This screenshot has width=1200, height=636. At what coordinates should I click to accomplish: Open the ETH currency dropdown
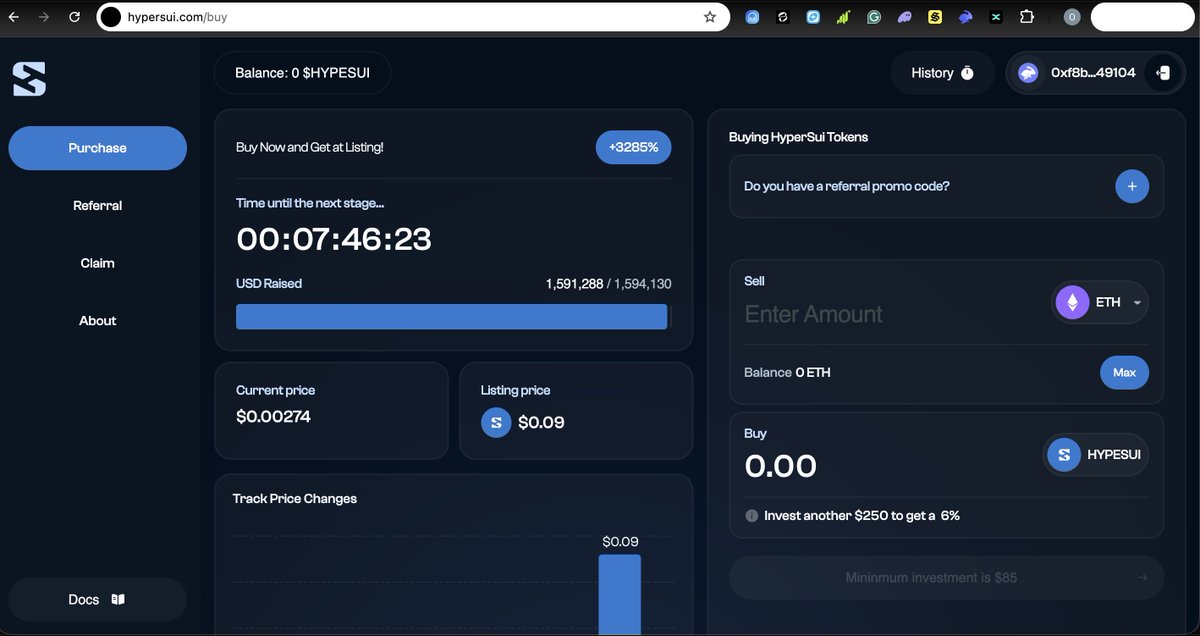coord(1100,302)
